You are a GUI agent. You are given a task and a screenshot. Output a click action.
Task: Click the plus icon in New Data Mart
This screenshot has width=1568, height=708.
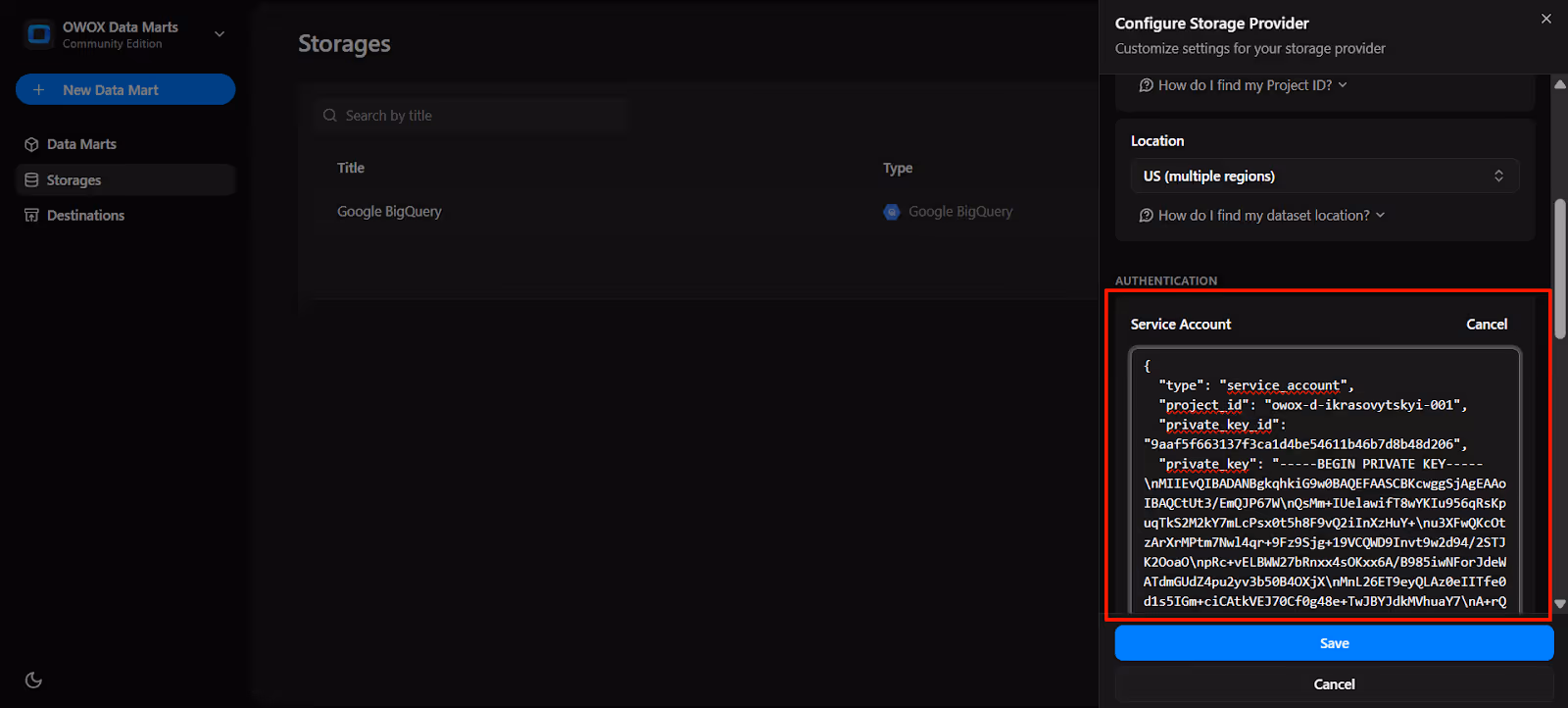click(x=39, y=89)
